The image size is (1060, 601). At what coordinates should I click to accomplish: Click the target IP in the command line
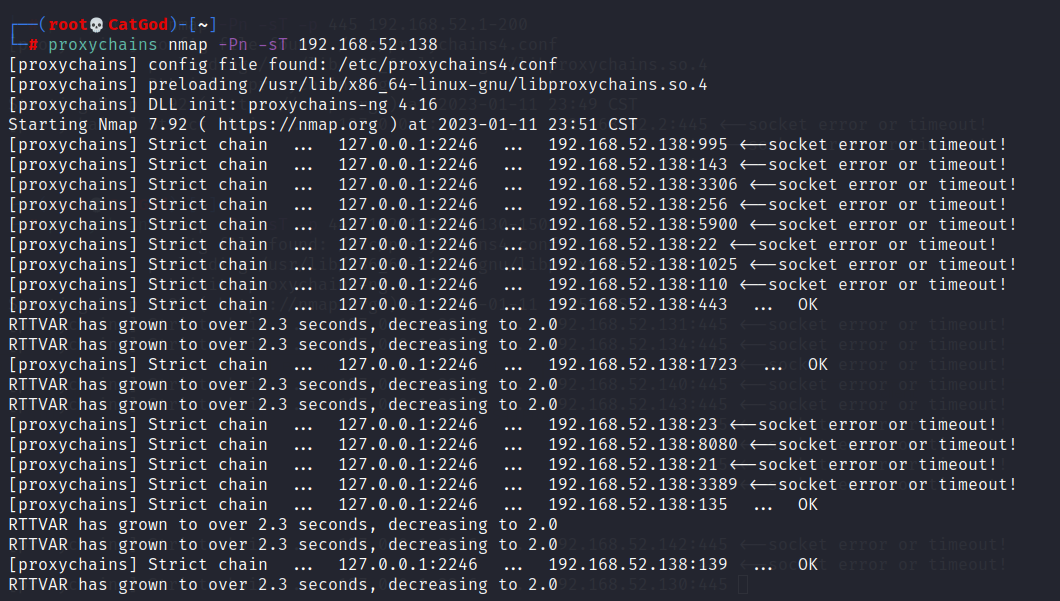pos(368,45)
